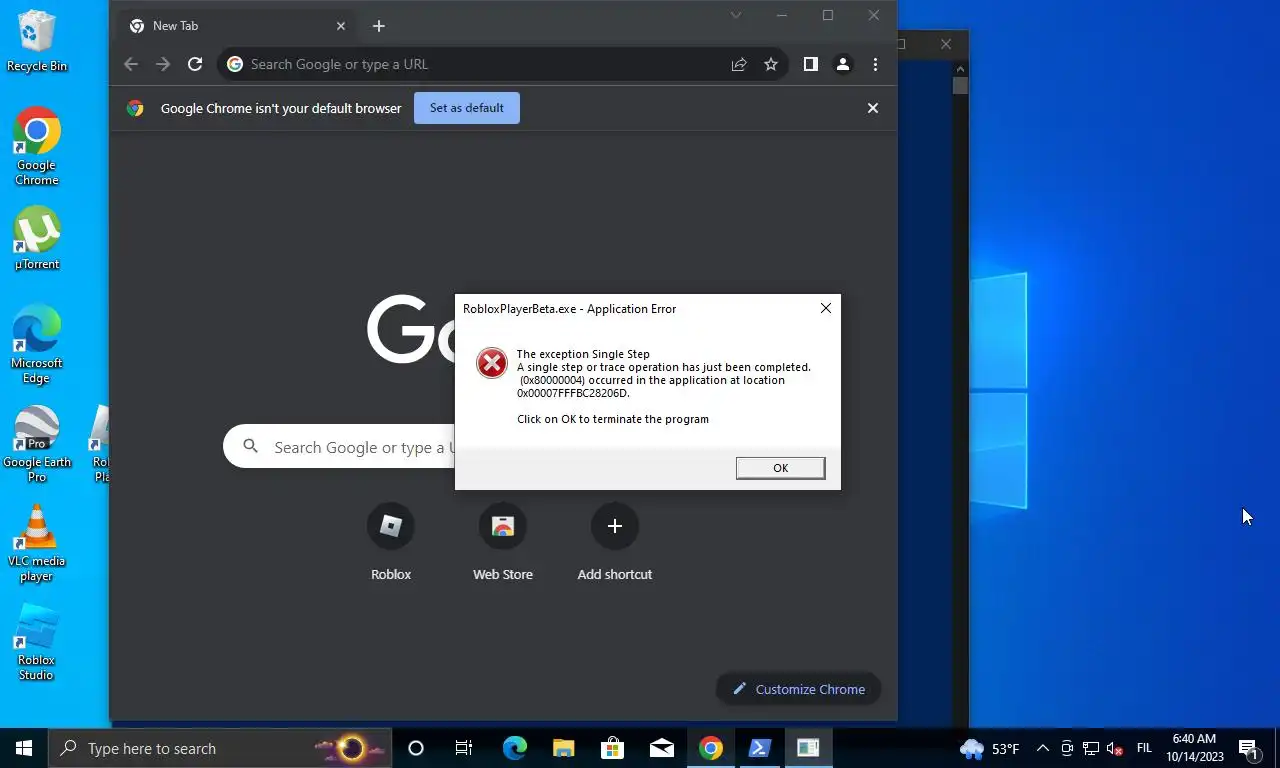This screenshot has height=768, width=1280.
Task: Select Roblox Studio desktop shortcut
Action: coord(37,642)
